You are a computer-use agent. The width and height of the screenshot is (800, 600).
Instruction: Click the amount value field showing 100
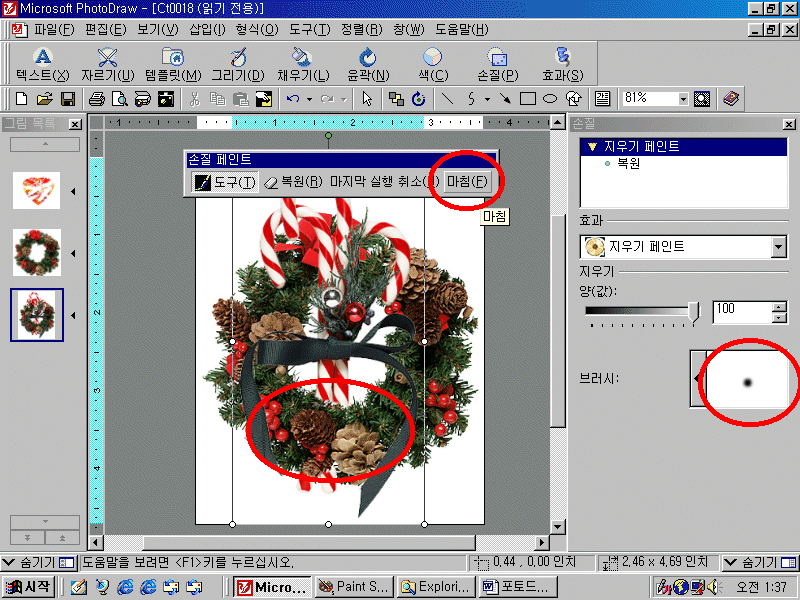742,312
